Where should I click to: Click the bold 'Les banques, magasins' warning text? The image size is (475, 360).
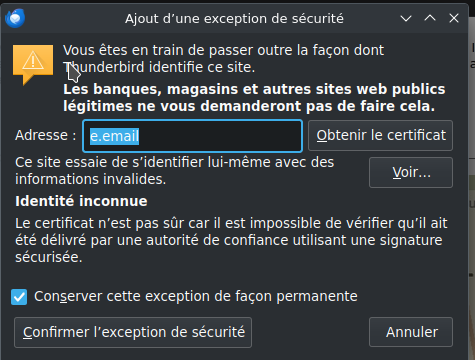[x=254, y=98]
